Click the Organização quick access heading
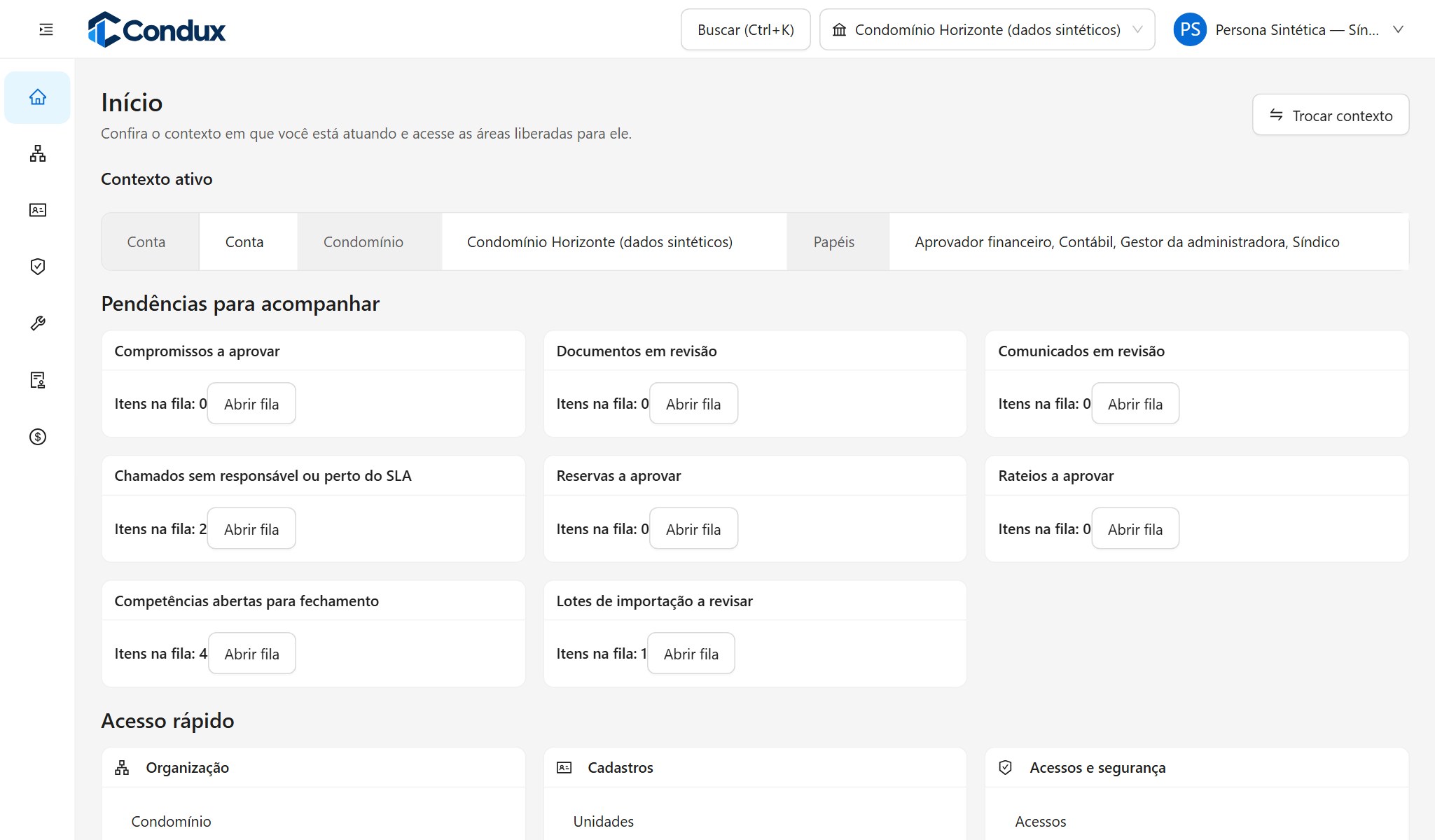This screenshot has width=1435, height=840. [187, 768]
